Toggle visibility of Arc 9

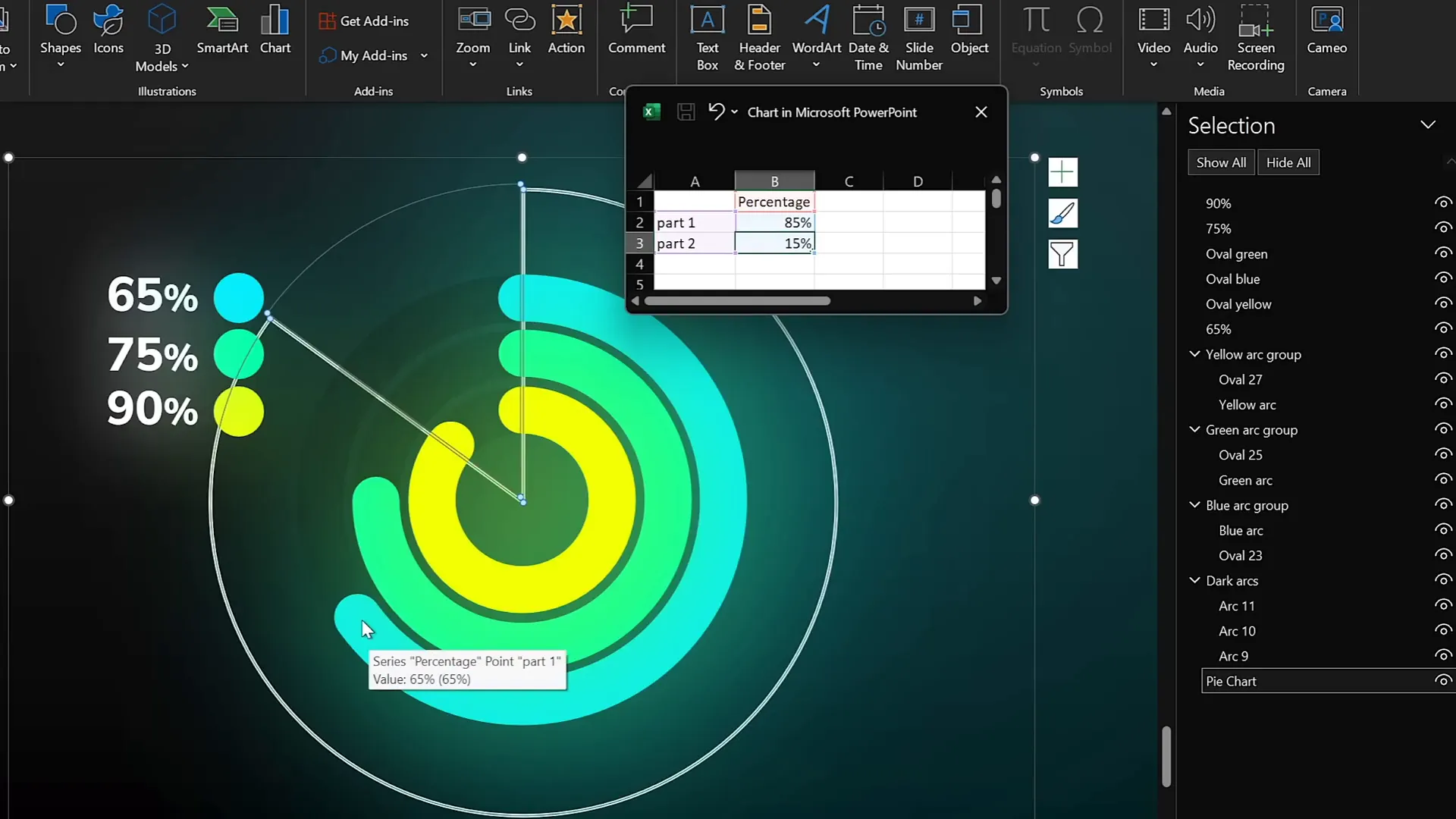tap(1443, 655)
